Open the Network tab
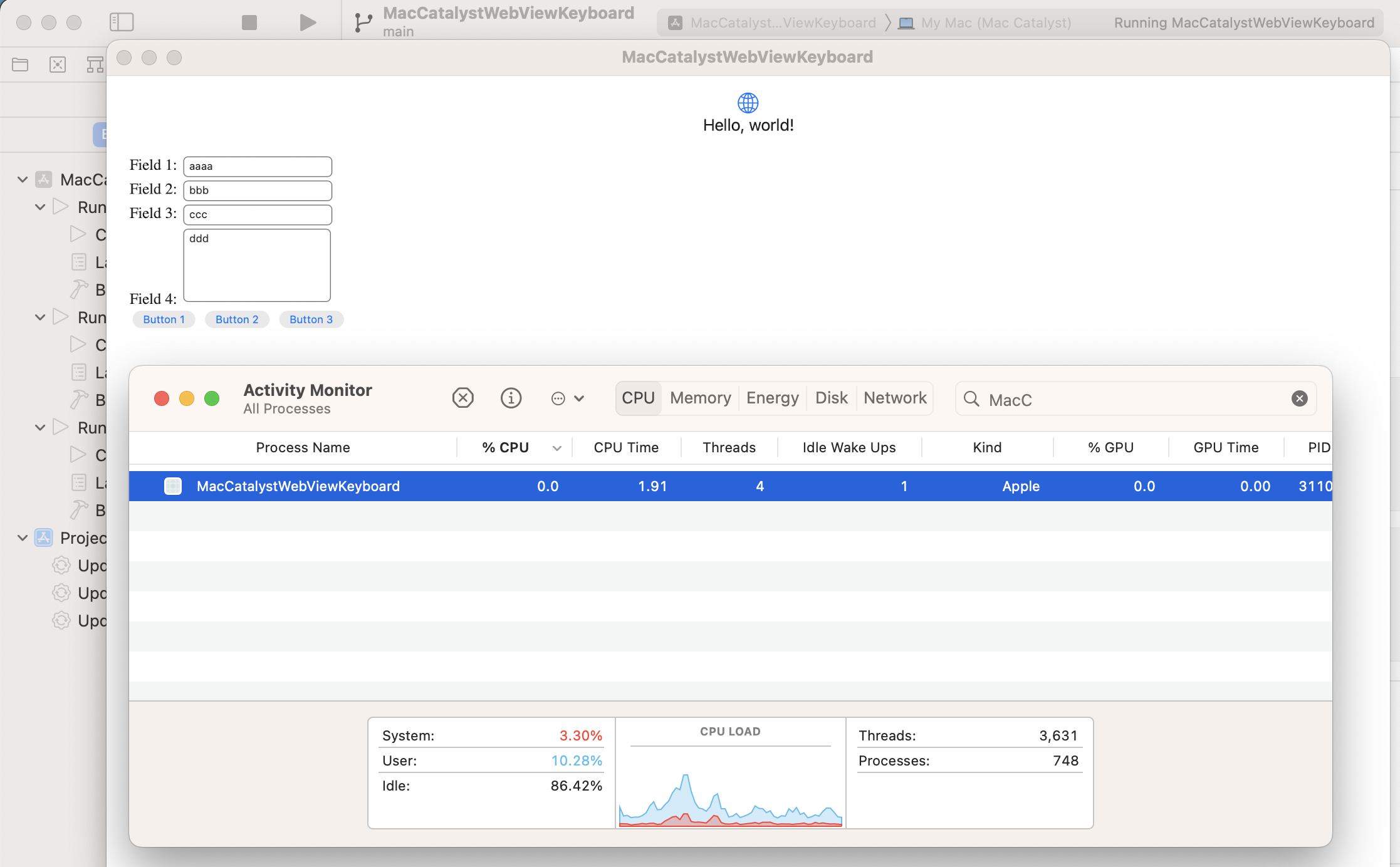Viewport: 1400px width, 867px height. (894, 398)
